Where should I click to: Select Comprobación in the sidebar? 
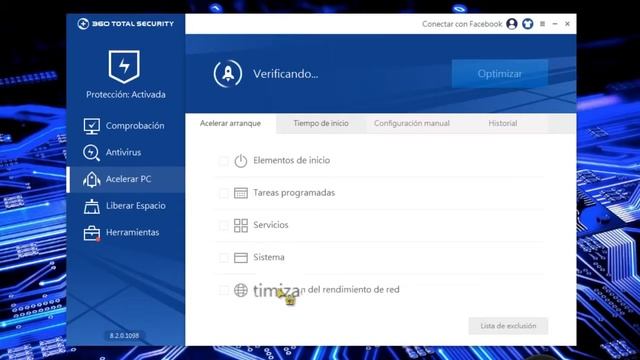coord(126,126)
